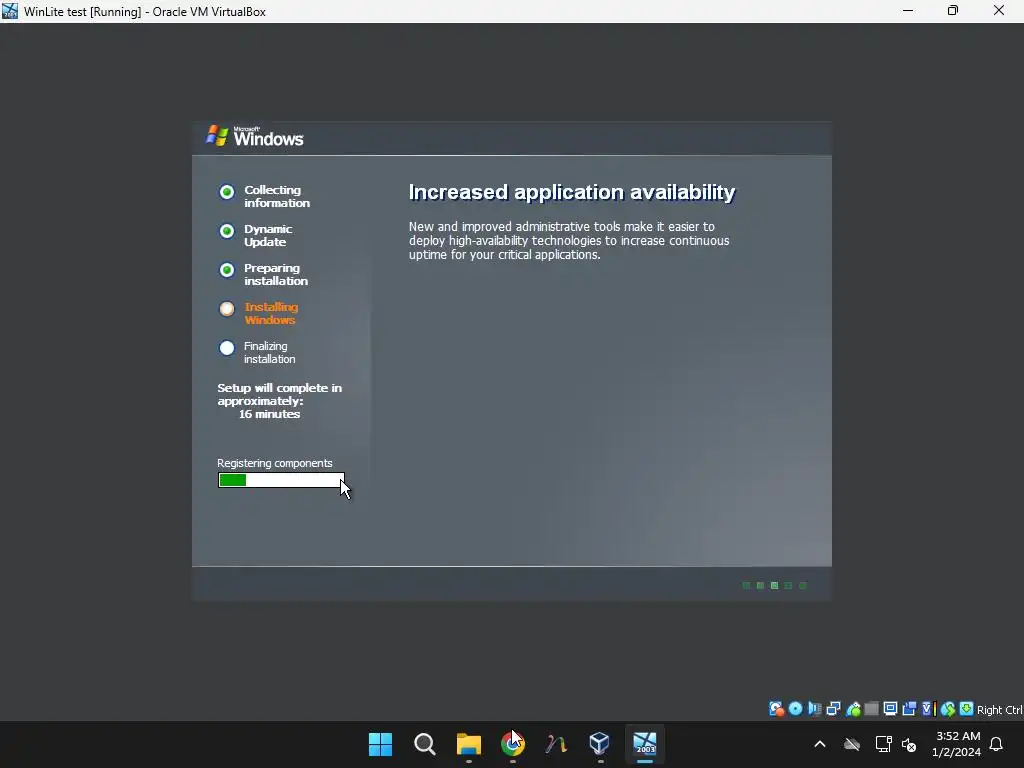Click the virtualization features V indicator

click(x=928, y=709)
